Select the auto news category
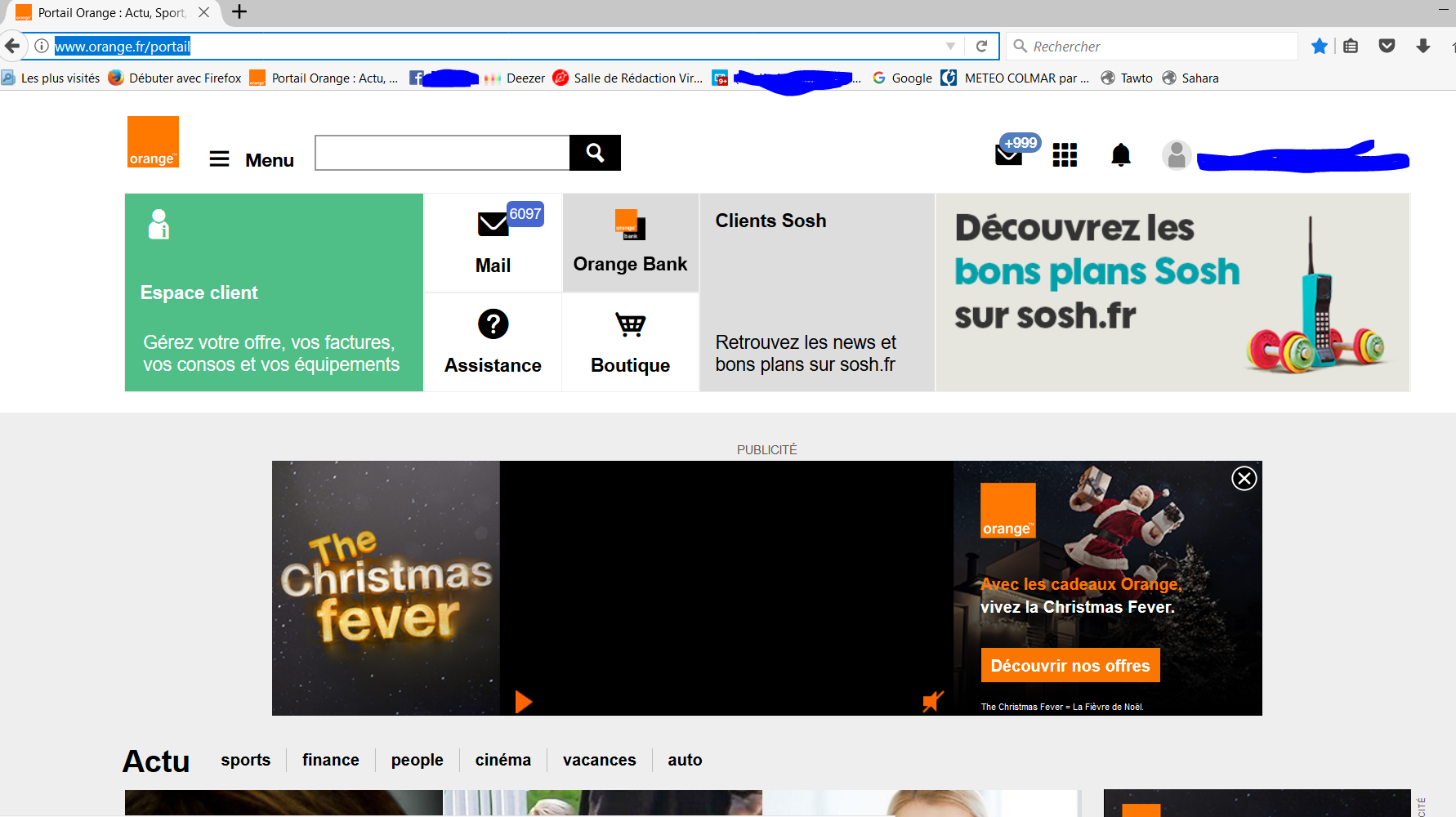Screen dimensions: 1456x817 (x=685, y=760)
